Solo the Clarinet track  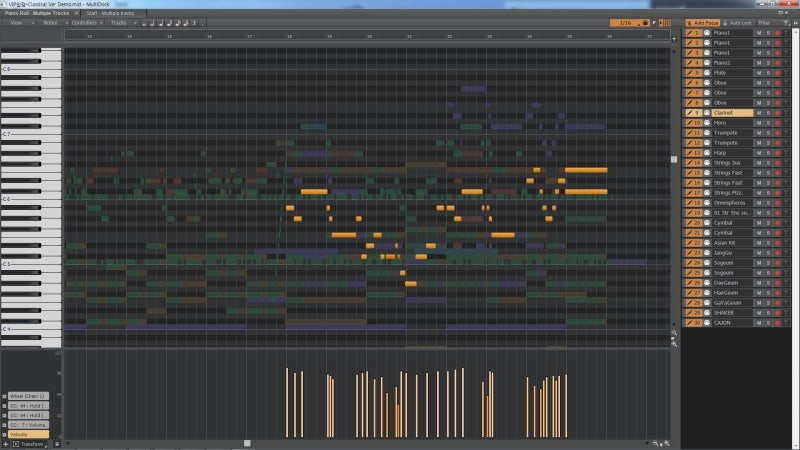point(768,113)
